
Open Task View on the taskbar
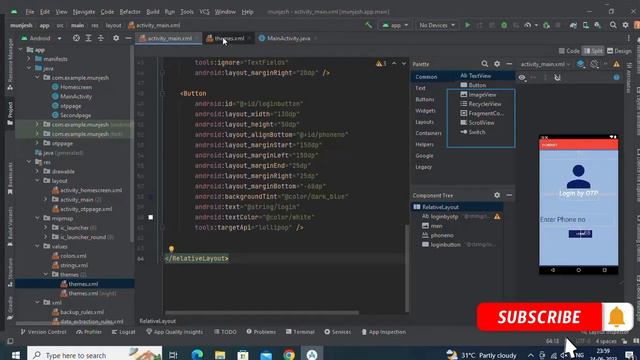(173, 355)
